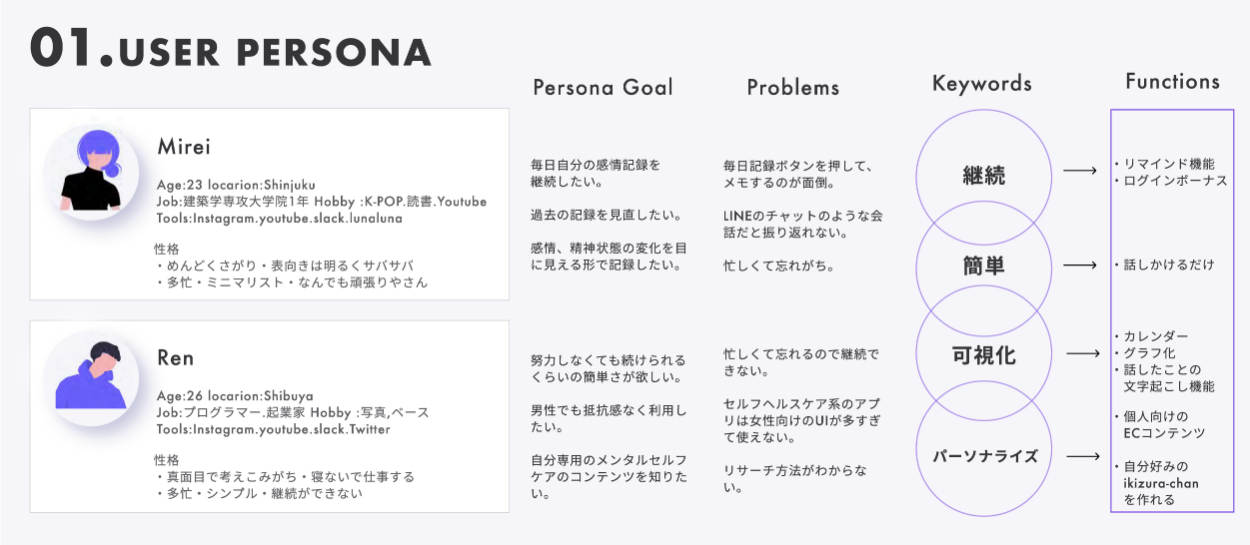The height and width of the screenshot is (545, 1250).
Task: Select the 可視化 keyword circle
Action: point(983,356)
